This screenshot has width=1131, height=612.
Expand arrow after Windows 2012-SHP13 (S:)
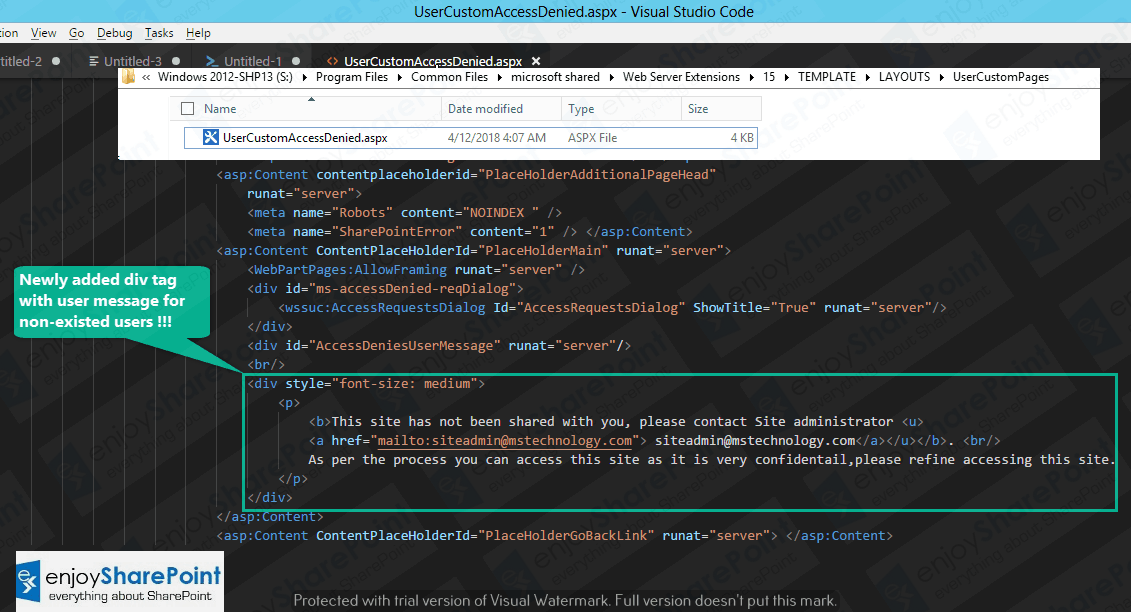304,76
